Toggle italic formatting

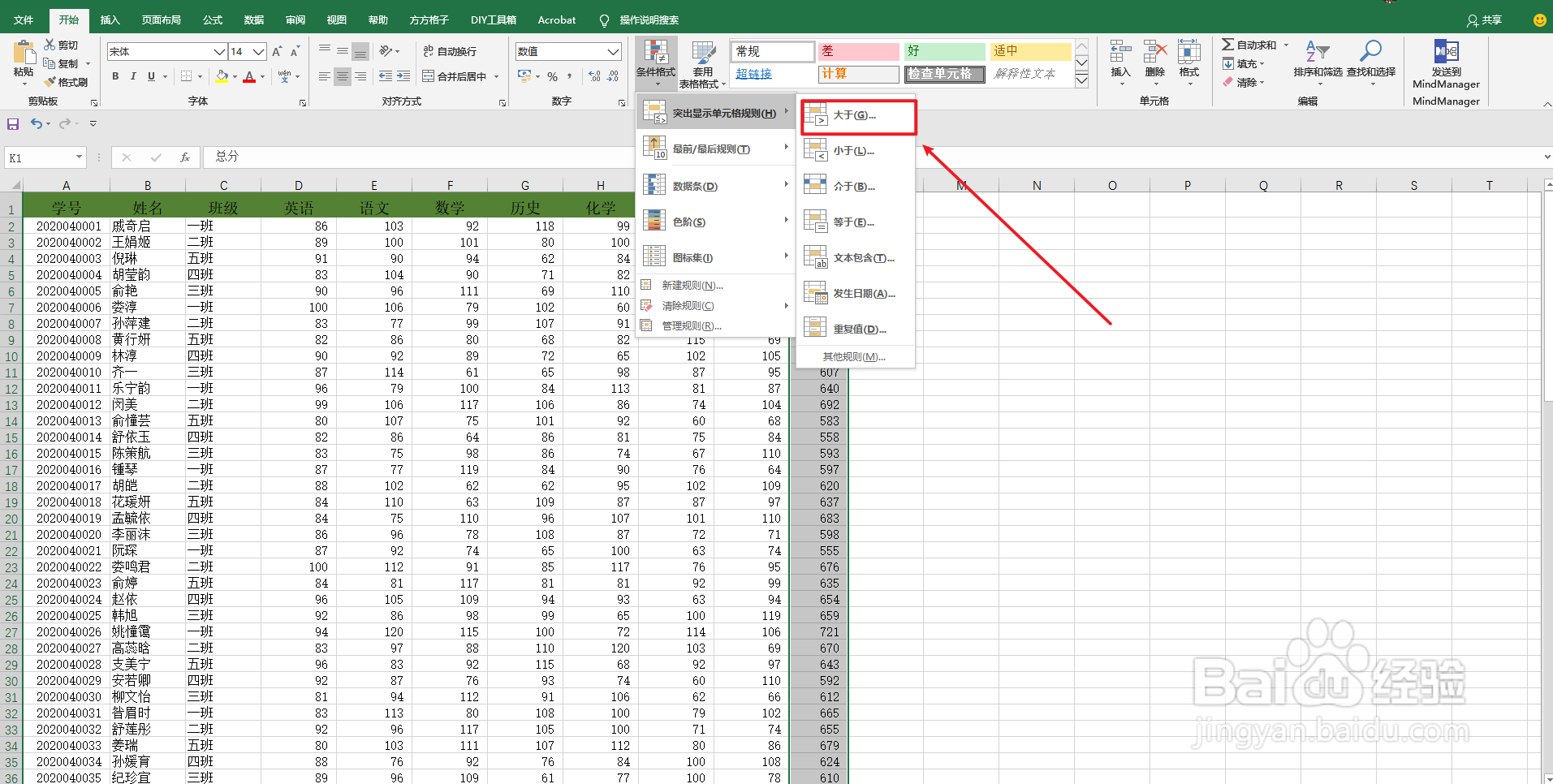pyautogui.click(x=133, y=76)
